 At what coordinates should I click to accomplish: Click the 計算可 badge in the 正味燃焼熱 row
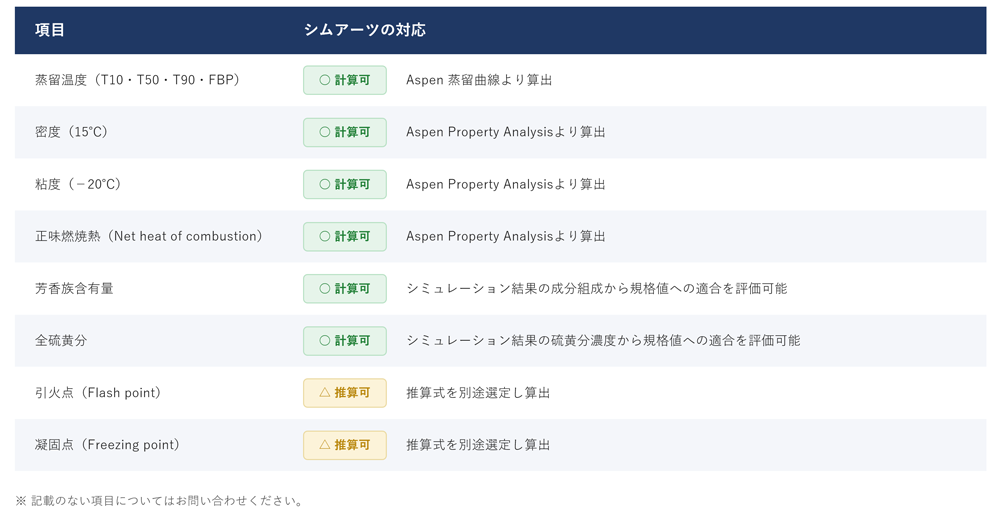(344, 237)
